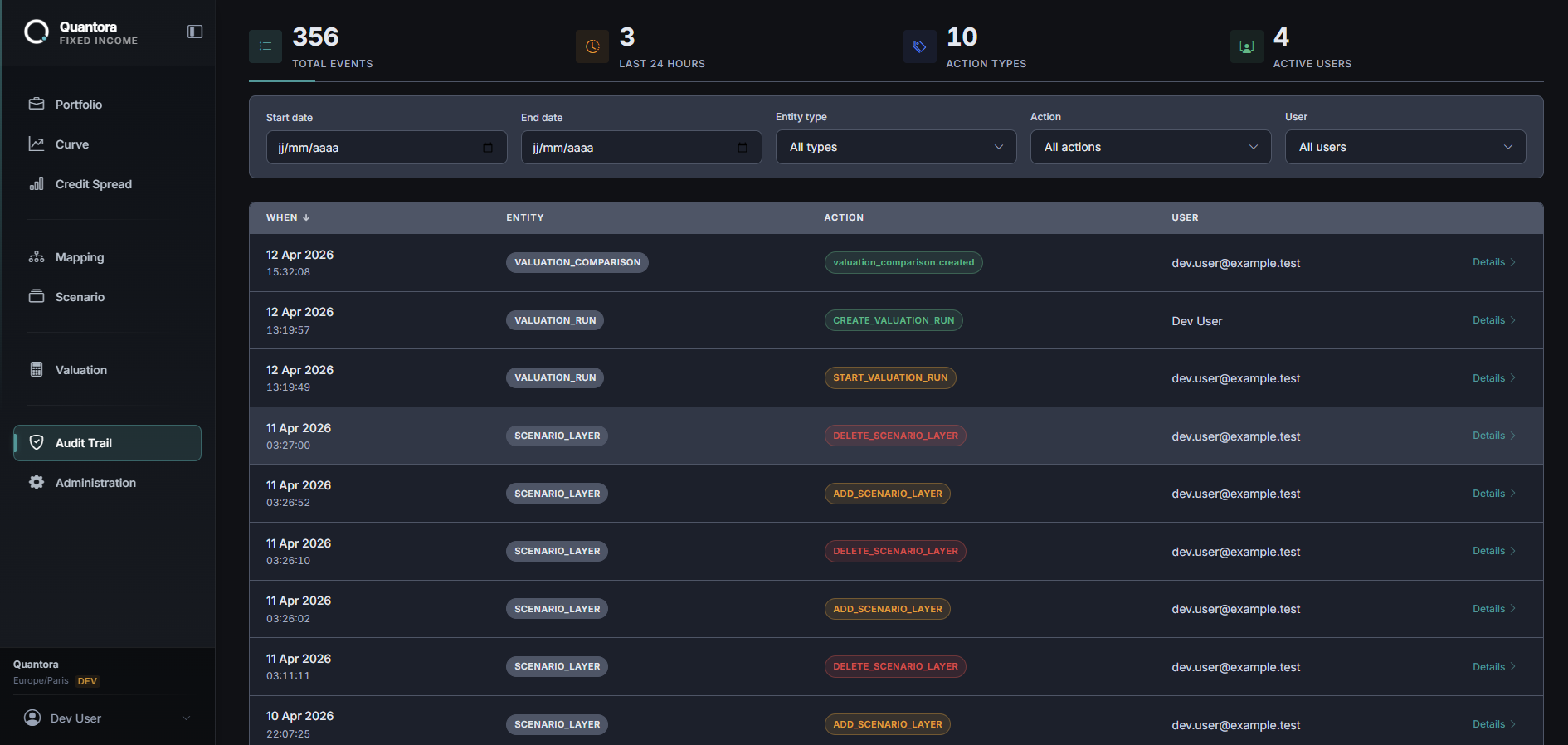Click the Last 24 Hours clock icon
The width and height of the screenshot is (1568, 745).
click(592, 46)
